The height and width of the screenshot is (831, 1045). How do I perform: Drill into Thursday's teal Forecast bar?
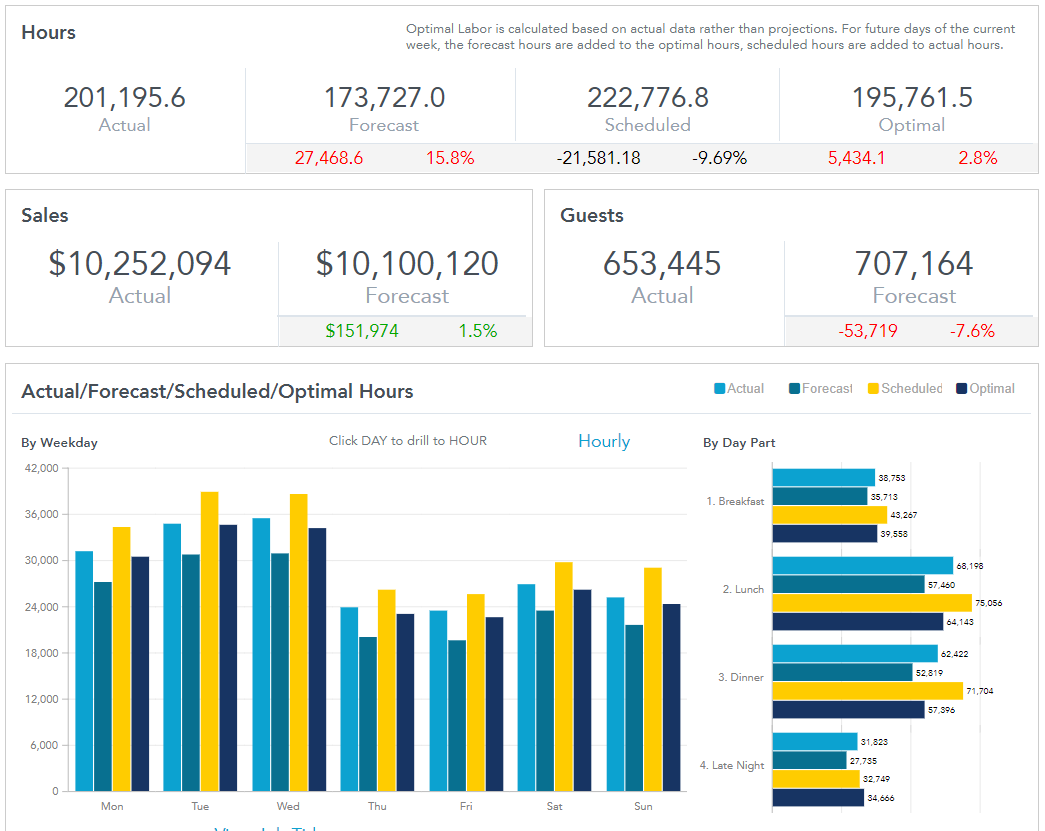pyautogui.click(x=368, y=714)
